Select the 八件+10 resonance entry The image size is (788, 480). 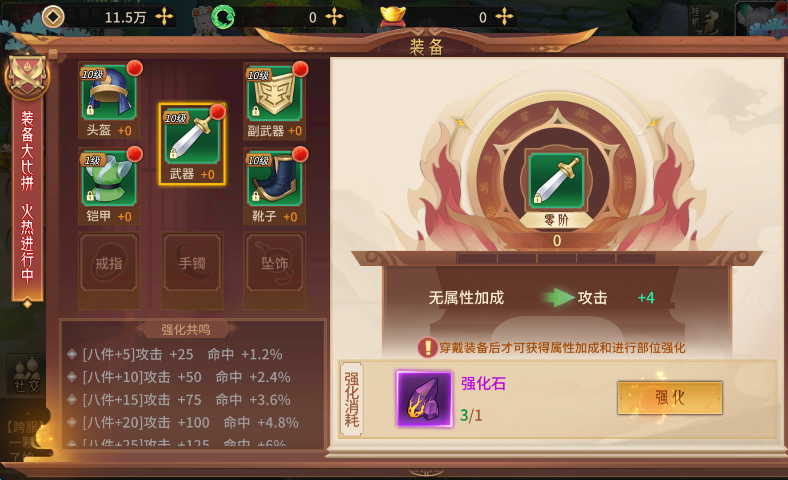[x=186, y=377]
